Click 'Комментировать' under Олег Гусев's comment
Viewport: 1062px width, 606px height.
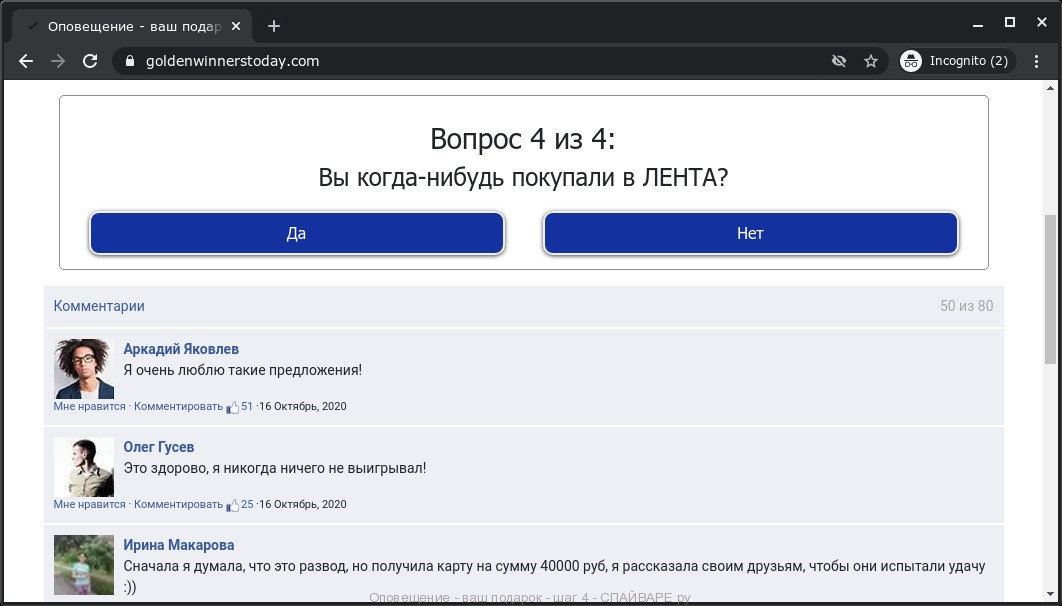pos(178,504)
